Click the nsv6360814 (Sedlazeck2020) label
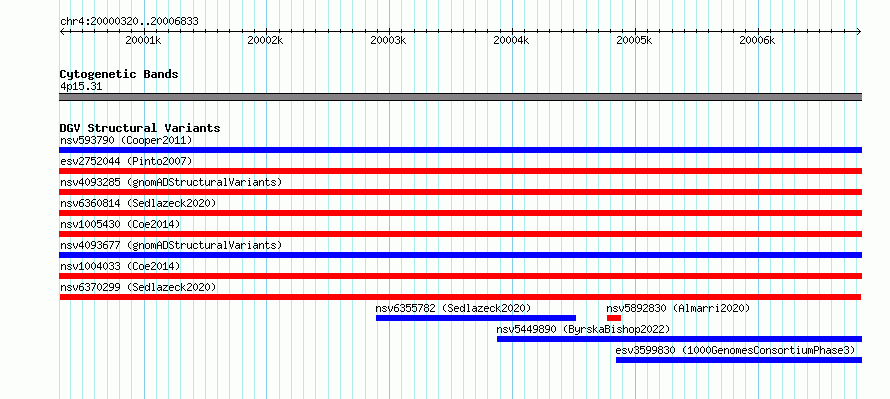The height and width of the screenshot is (399, 890). (x=138, y=203)
